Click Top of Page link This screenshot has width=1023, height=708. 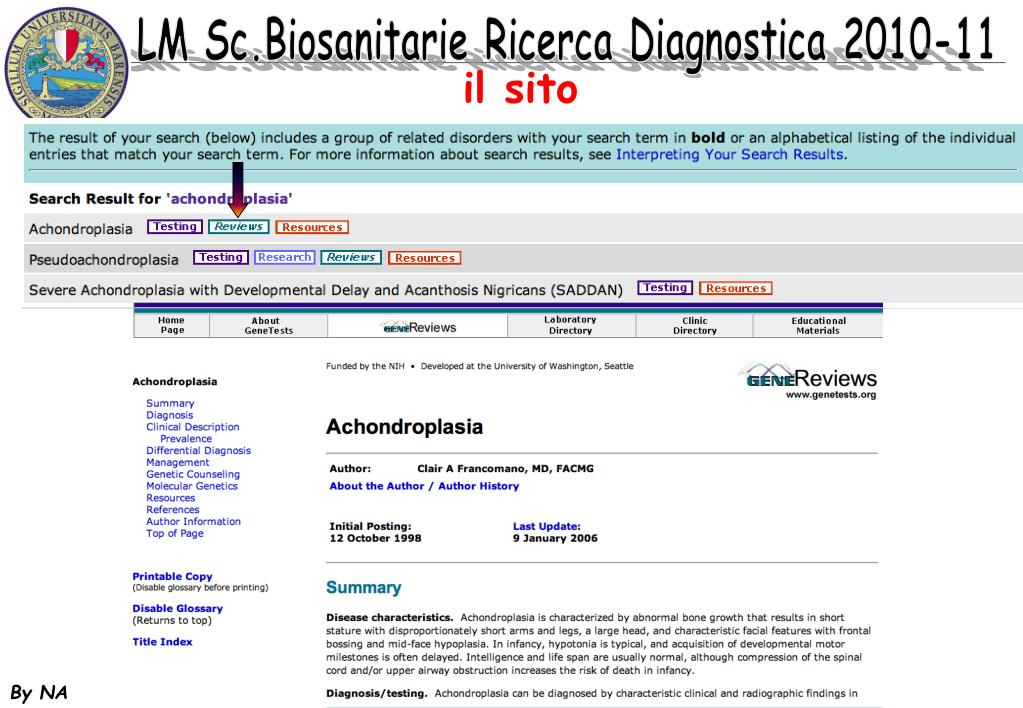point(175,533)
